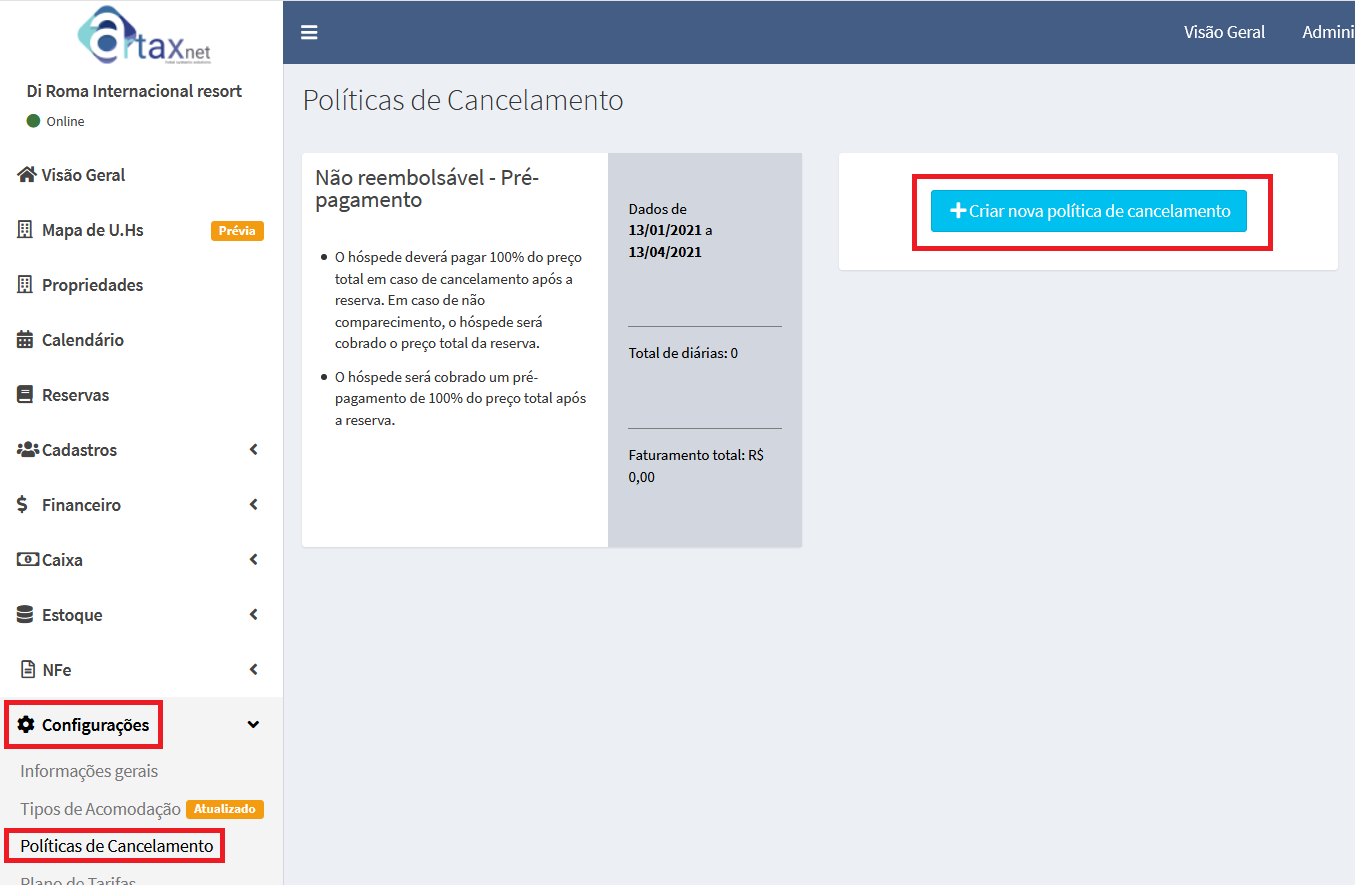Expand the Estoque submenu chevron
The image size is (1355, 885).
point(254,615)
